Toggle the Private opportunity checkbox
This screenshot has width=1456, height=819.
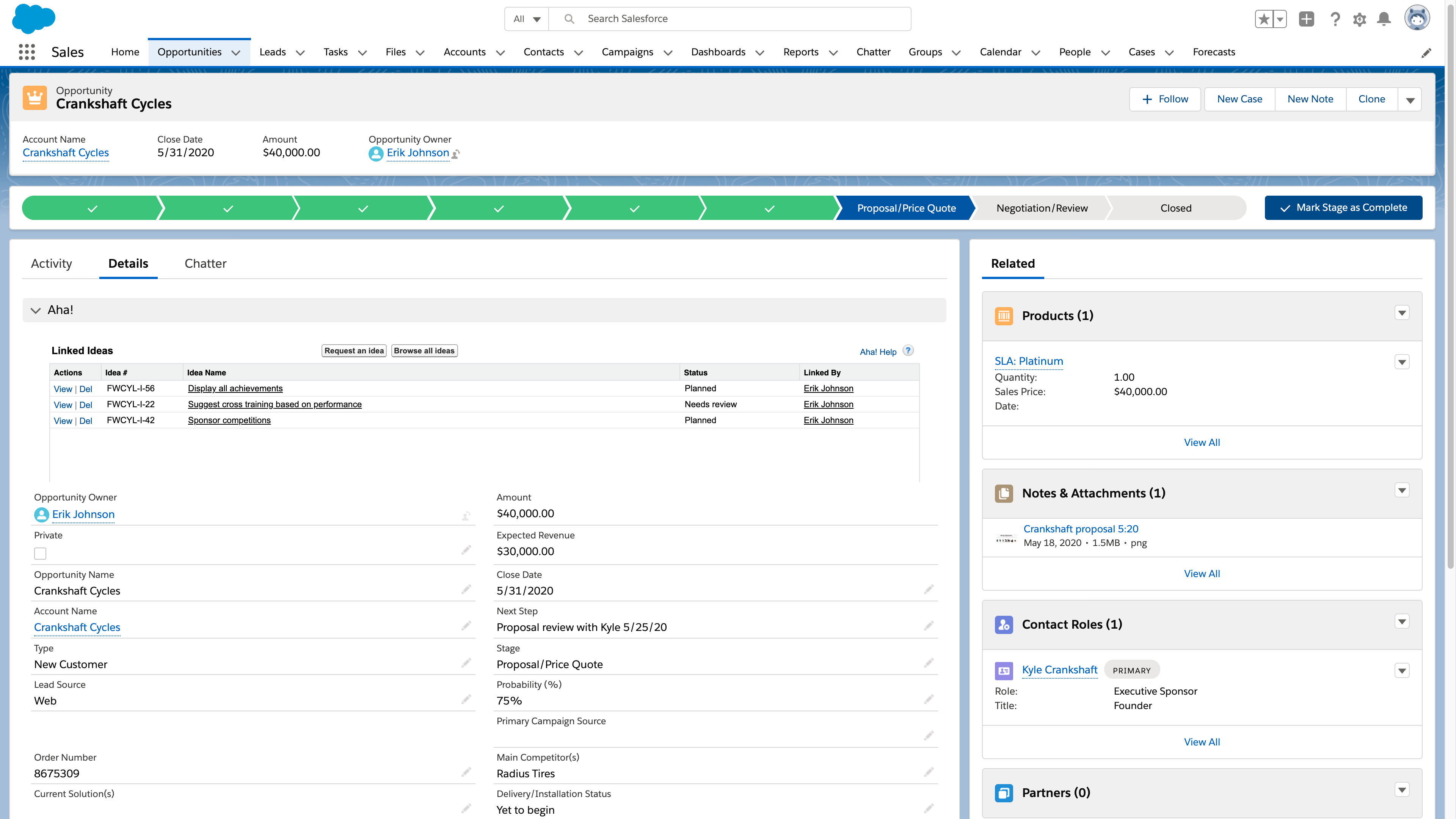point(40,553)
